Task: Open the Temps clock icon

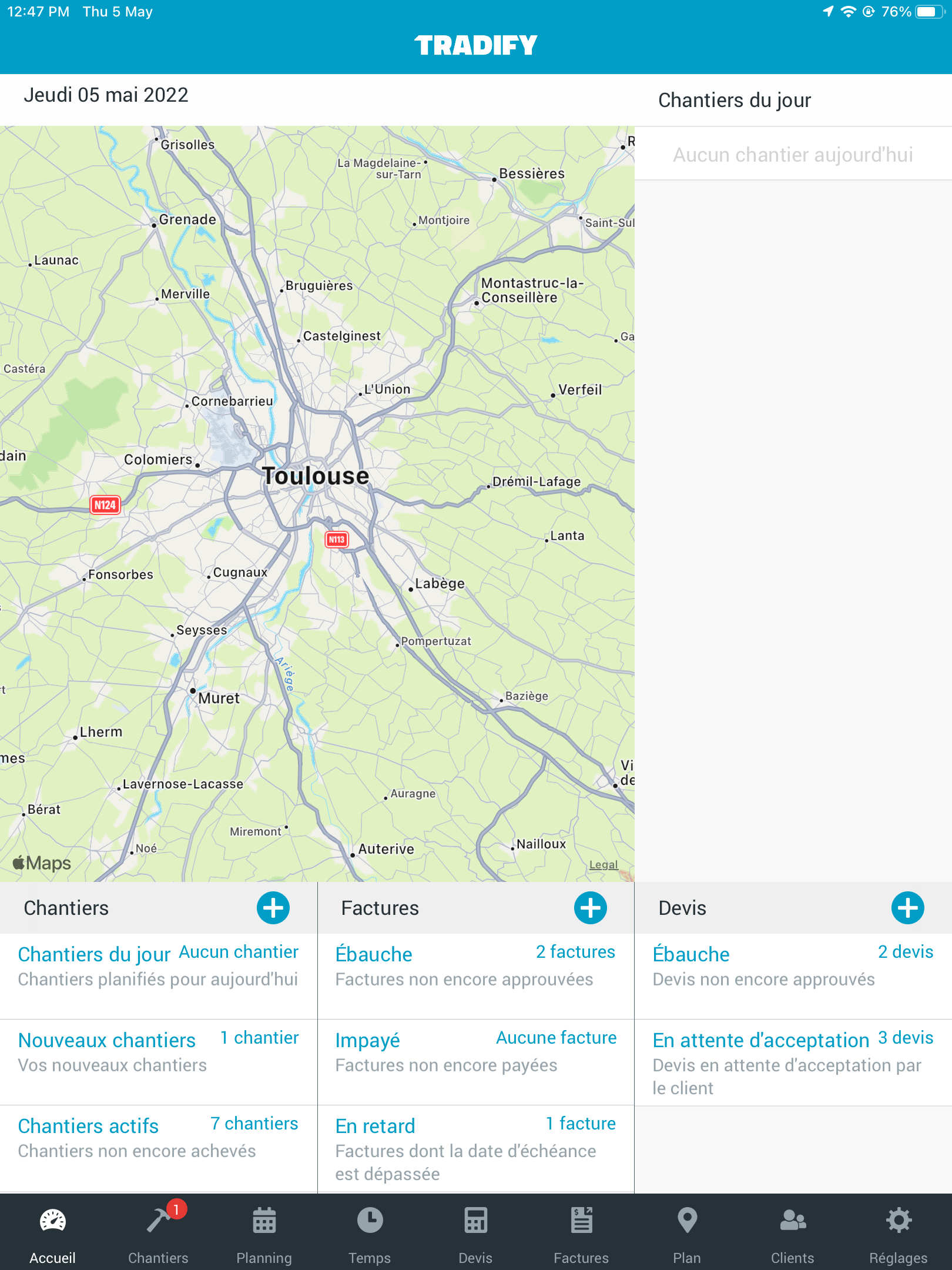Action: pyautogui.click(x=370, y=1221)
